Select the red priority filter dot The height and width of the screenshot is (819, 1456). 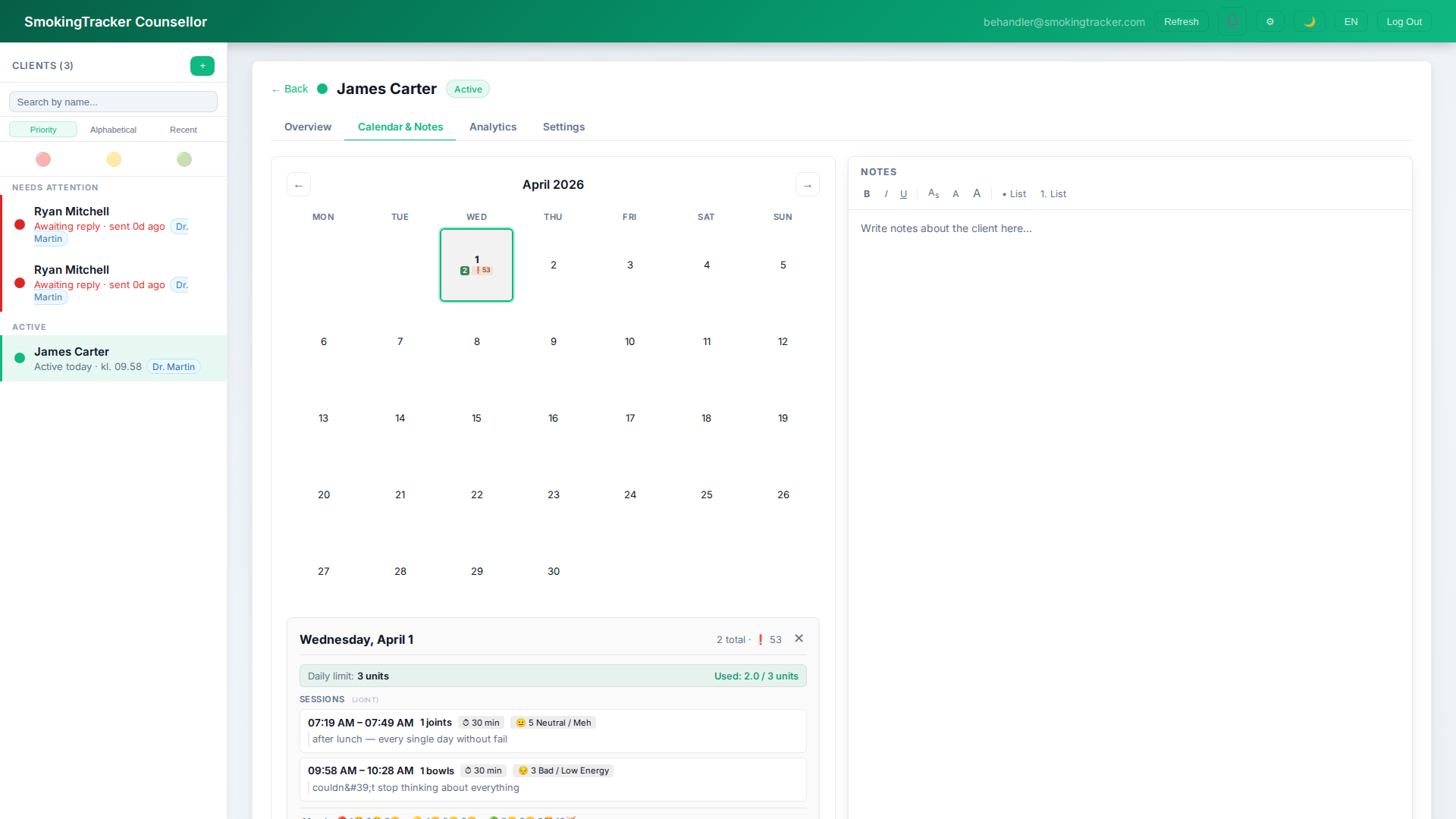coord(43,159)
